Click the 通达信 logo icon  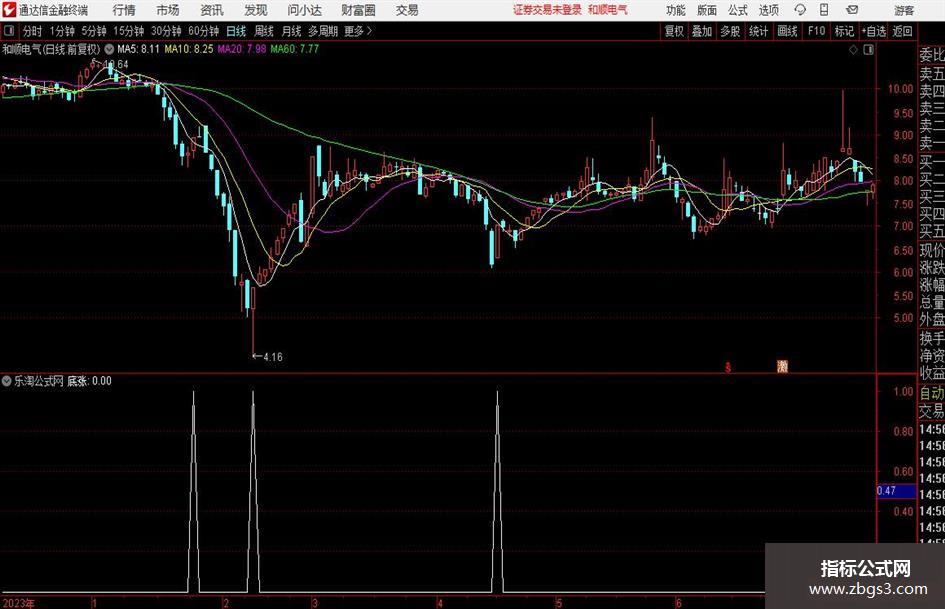point(8,10)
